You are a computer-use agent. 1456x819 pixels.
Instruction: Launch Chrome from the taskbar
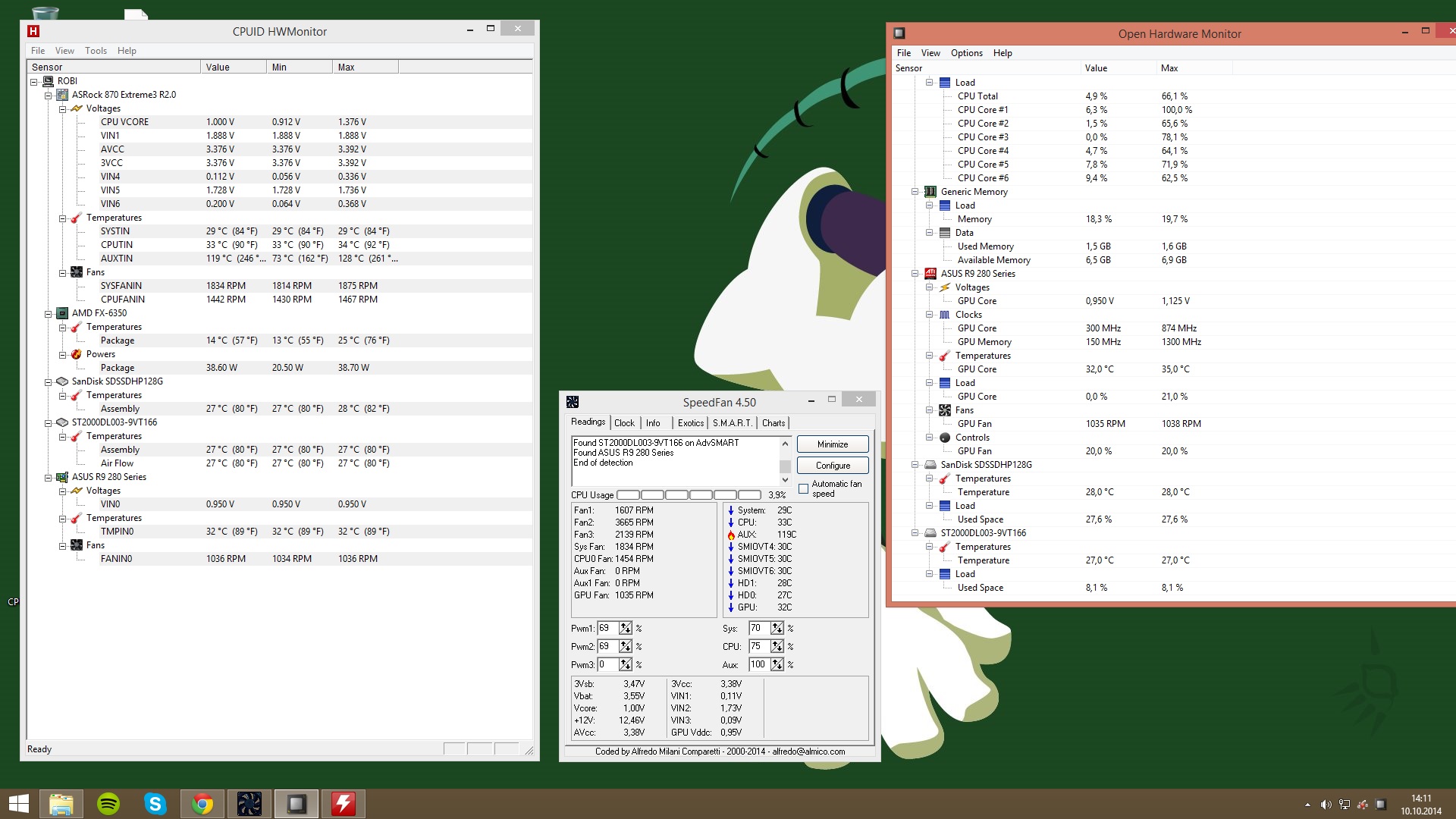pyautogui.click(x=202, y=804)
